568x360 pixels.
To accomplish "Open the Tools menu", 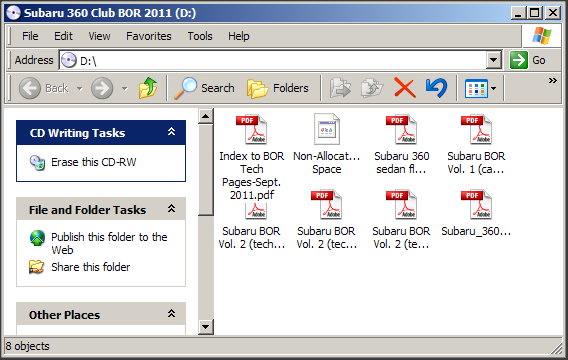I will tap(200, 36).
